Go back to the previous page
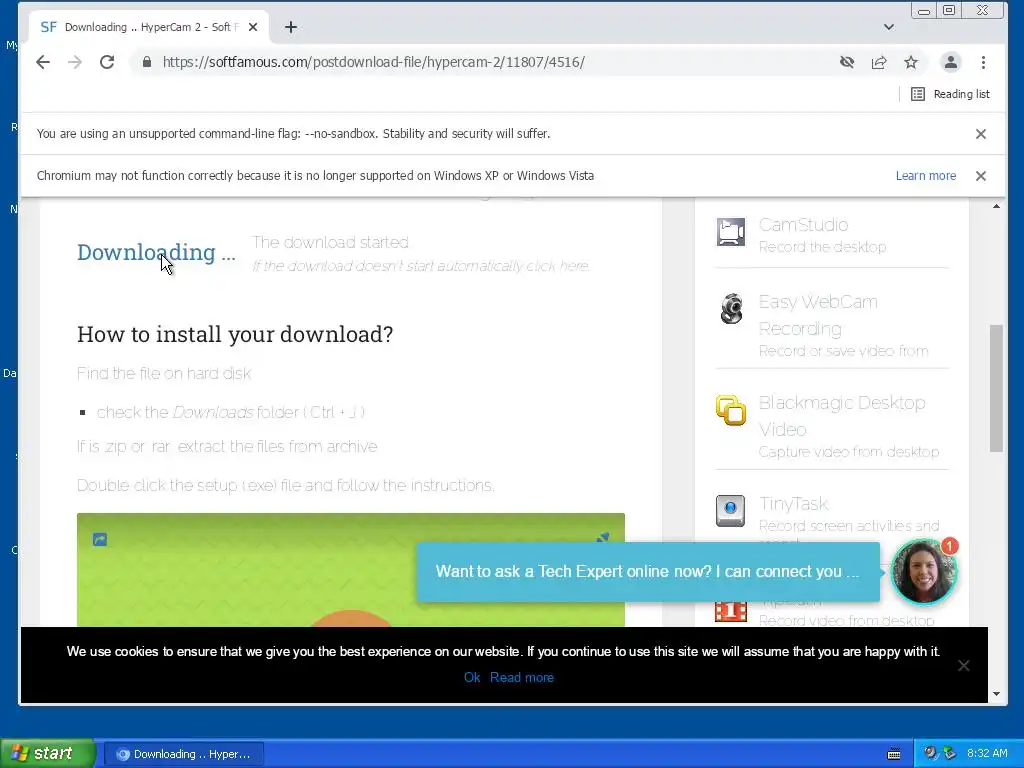Screen dimensions: 1024x768 pyautogui.click(x=43, y=62)
